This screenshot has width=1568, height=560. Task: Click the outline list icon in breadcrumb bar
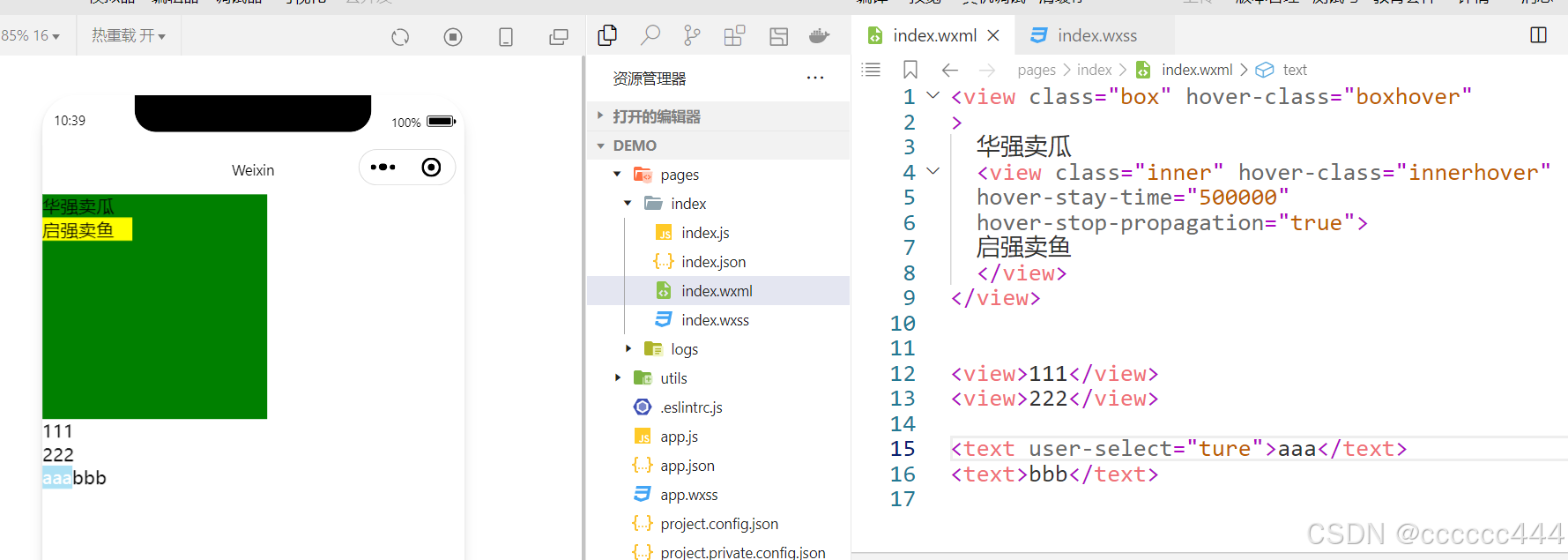(871, 70)
